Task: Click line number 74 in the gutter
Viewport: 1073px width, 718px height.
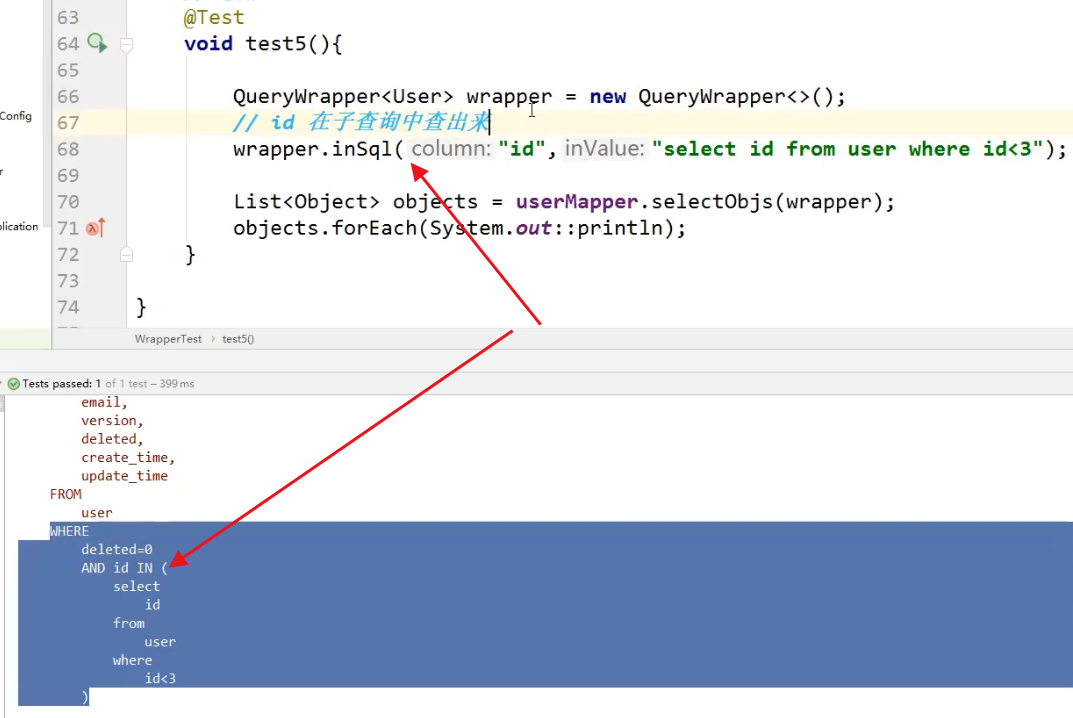Action: coord(68,307)
